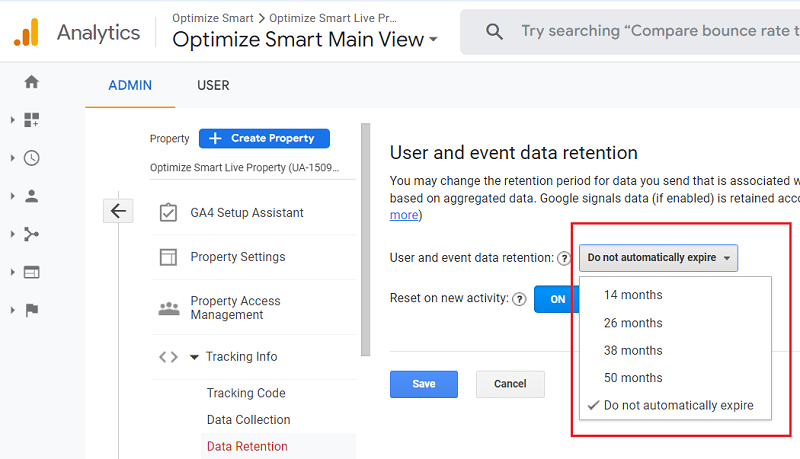Expand the Acquisition sidebar section arrow

(x=12, y=234)
